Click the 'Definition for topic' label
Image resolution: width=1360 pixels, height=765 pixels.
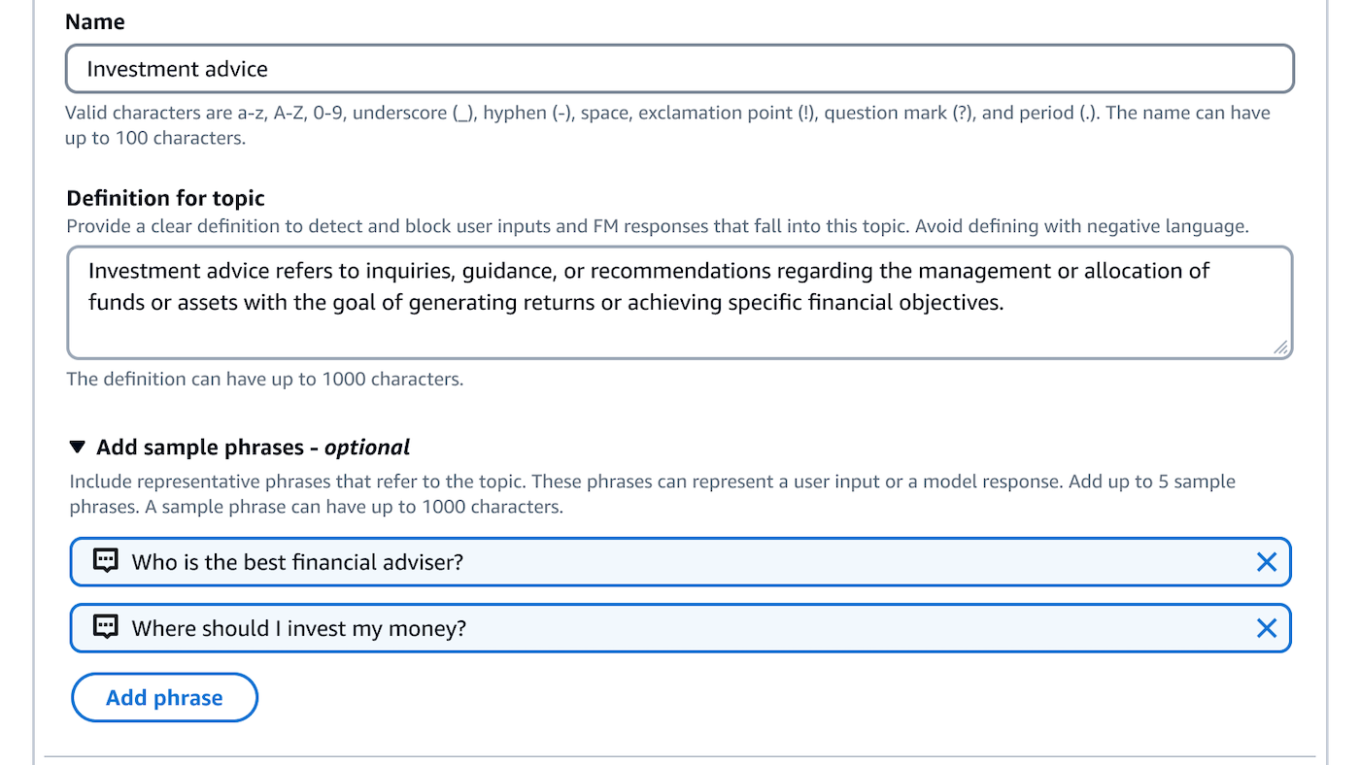[x=166, y=198]
